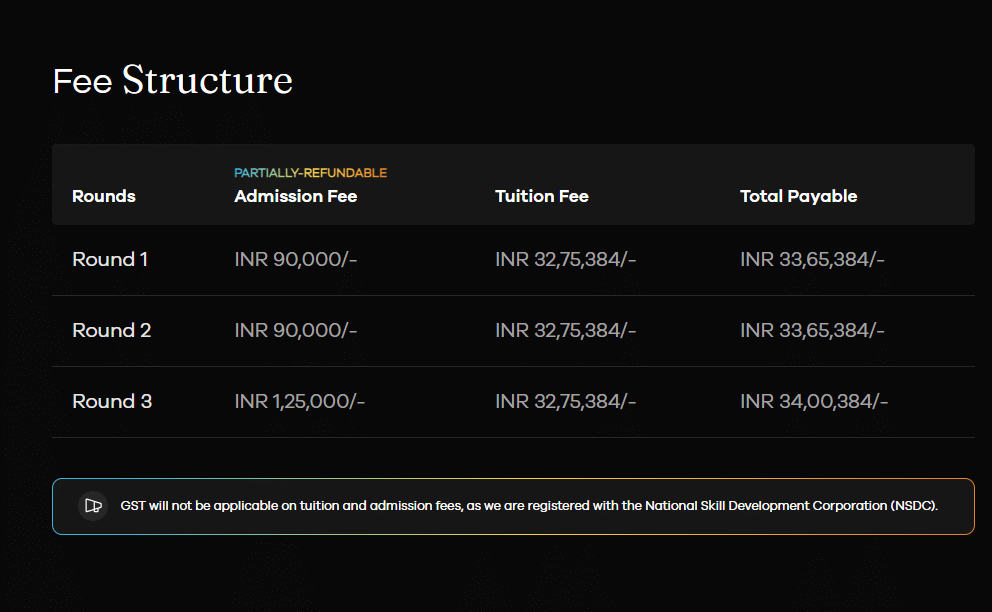Select the Round 2 row label

111,331
